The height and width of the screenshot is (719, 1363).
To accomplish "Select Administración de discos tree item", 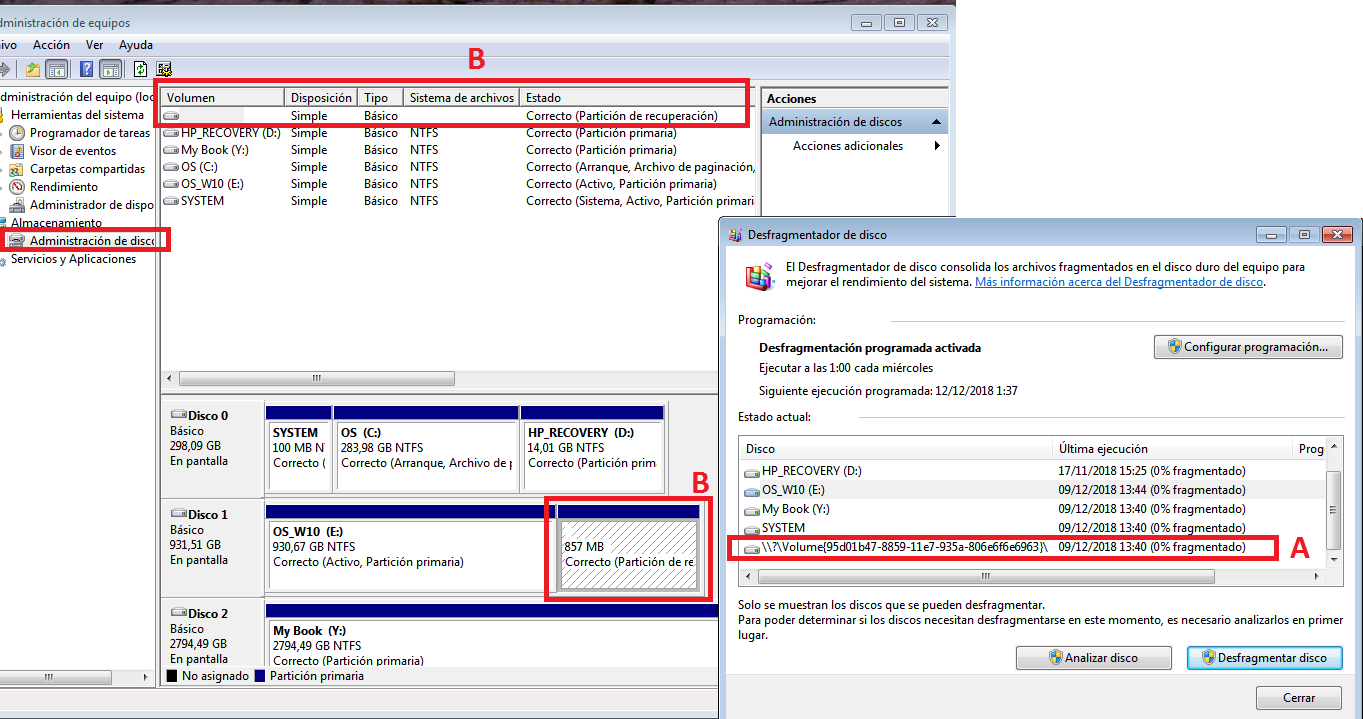I will click(91, 241).
